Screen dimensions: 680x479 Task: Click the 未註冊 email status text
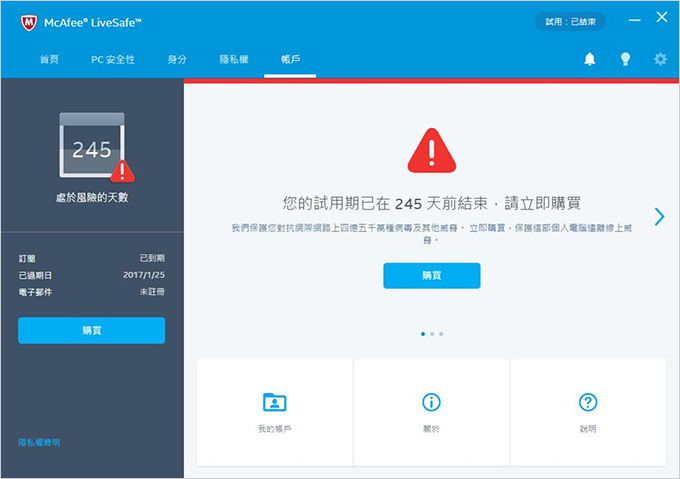coord(152,292)
